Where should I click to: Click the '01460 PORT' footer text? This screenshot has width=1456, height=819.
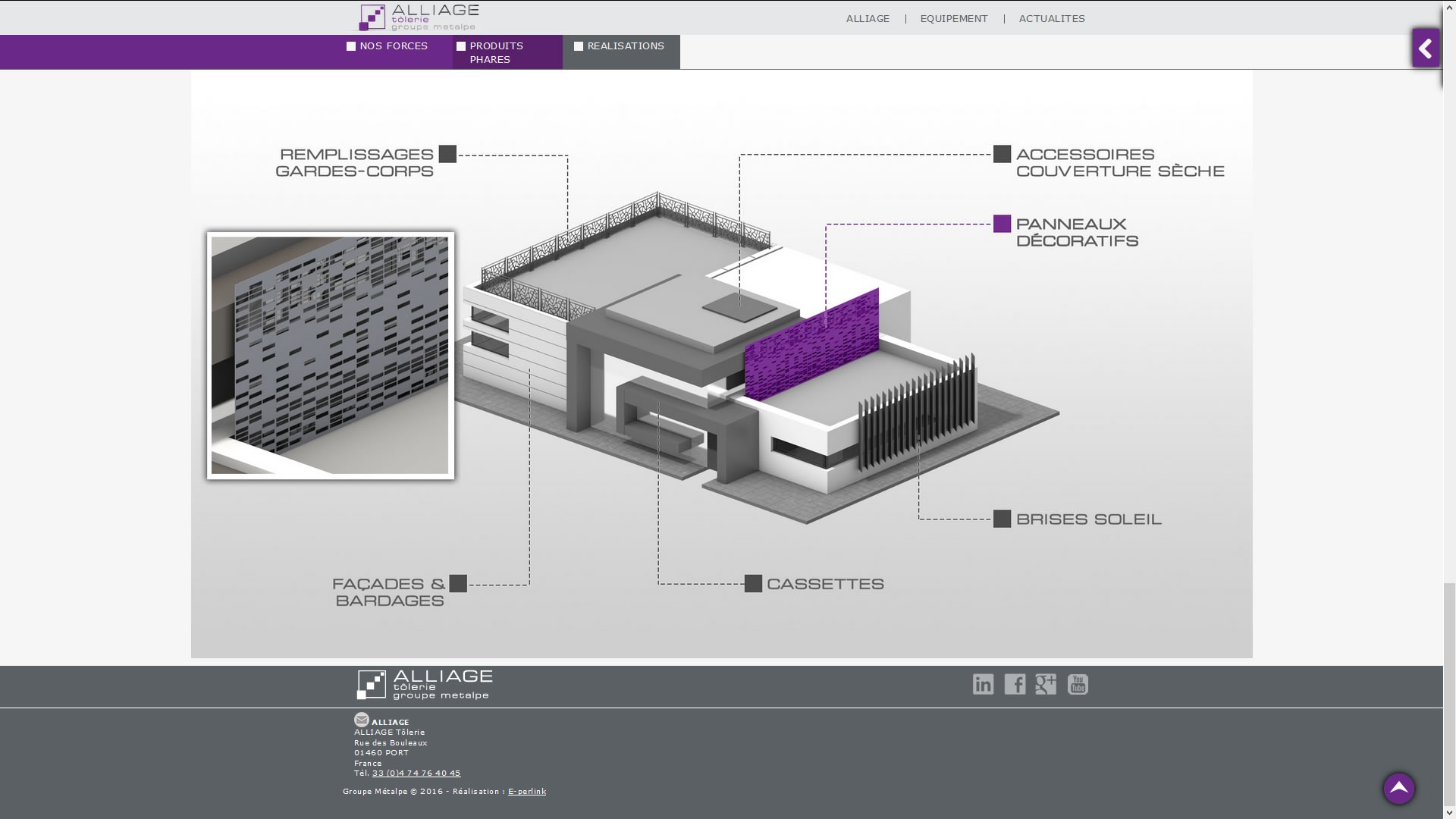381,753
